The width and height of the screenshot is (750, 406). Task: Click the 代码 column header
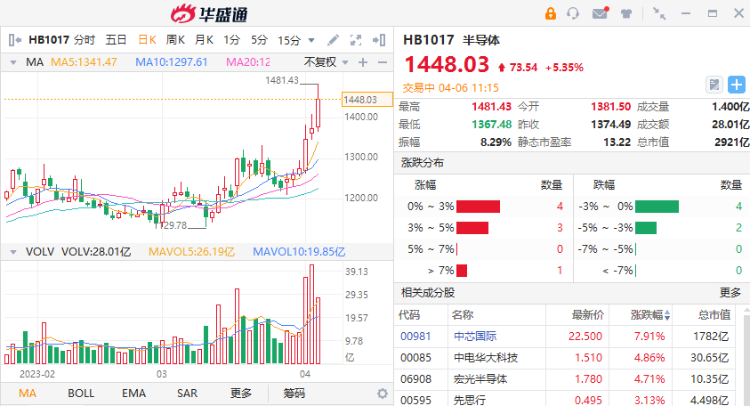click(x=409, y=315)
